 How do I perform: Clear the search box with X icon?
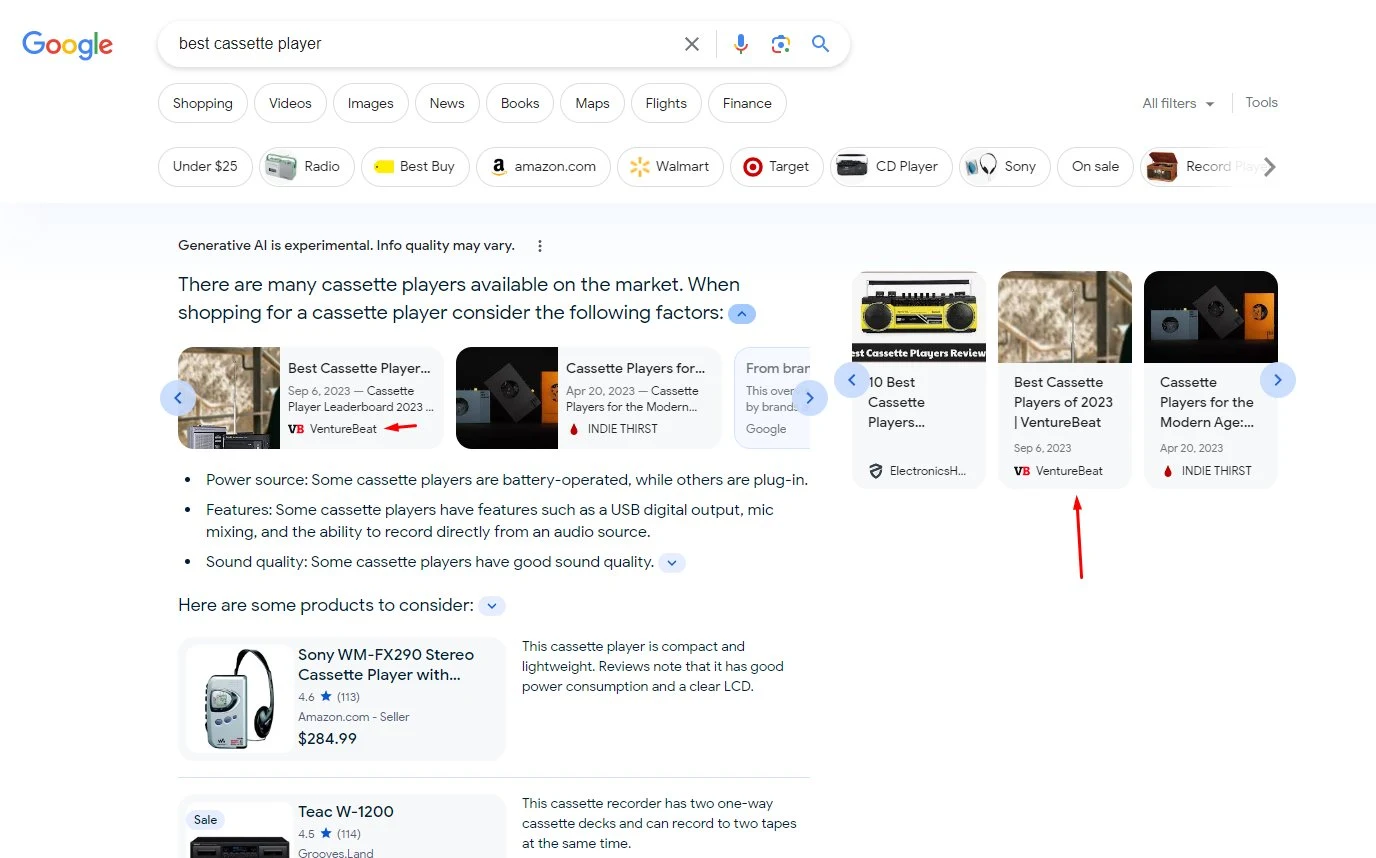(692, 44)
